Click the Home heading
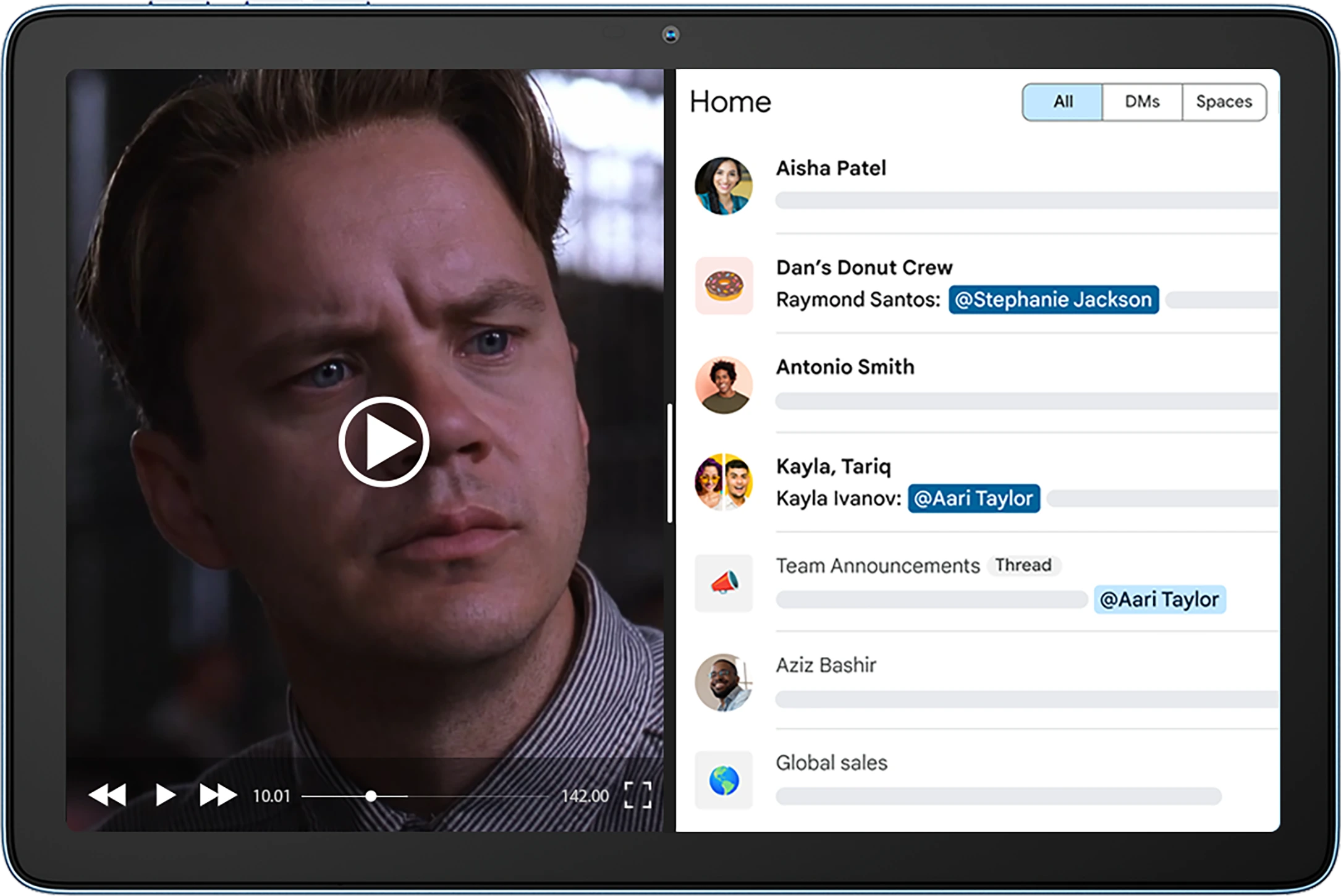Viewport: 1341px width, 896px height. coord(730,102)
